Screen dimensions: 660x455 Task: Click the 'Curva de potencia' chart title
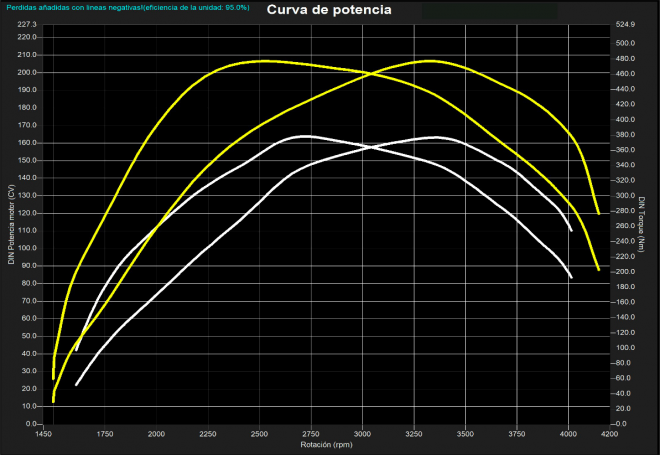point(329,11)
